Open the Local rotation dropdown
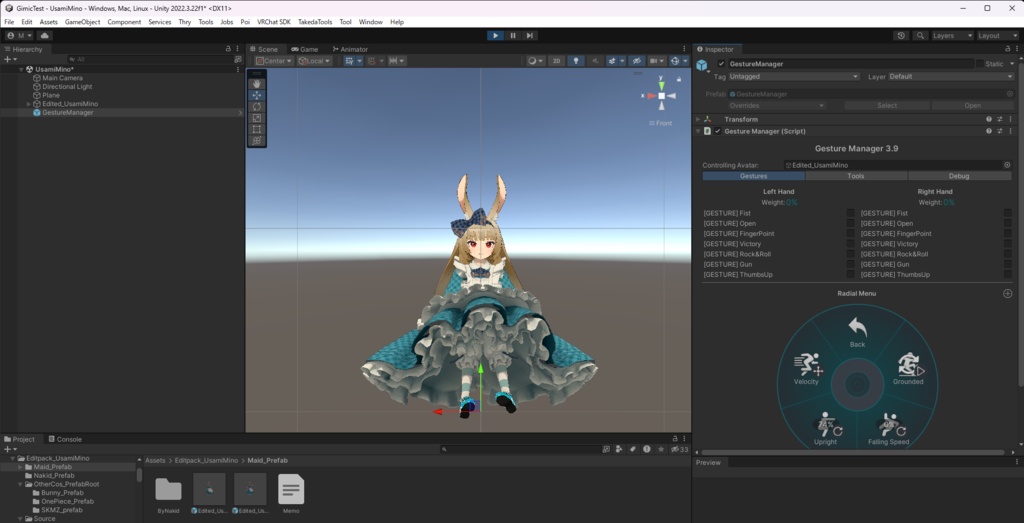The width and height of the screenshot is (1024, 523). click(315, 61)
